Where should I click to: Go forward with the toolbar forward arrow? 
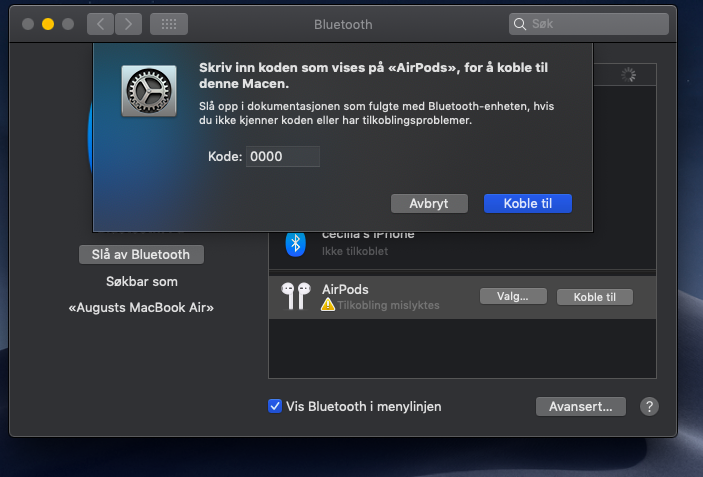[128, 24]
